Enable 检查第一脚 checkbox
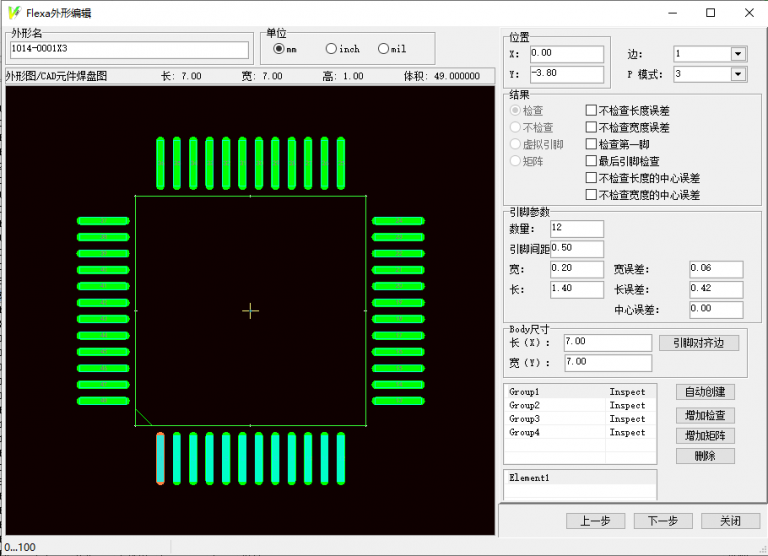768x556 pixels. click(x=591, y=144)
